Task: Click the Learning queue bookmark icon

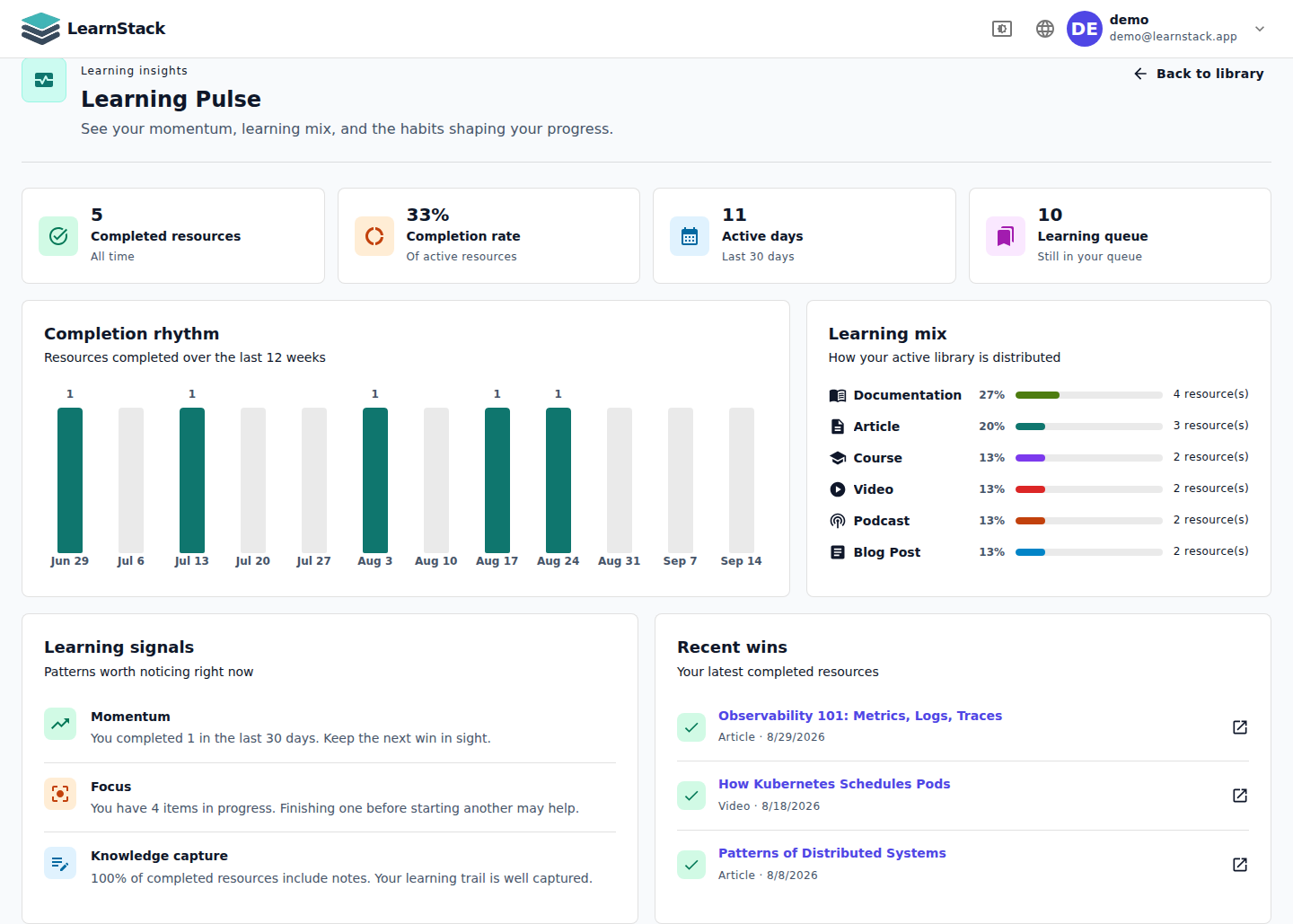Action: (1006, 236)
